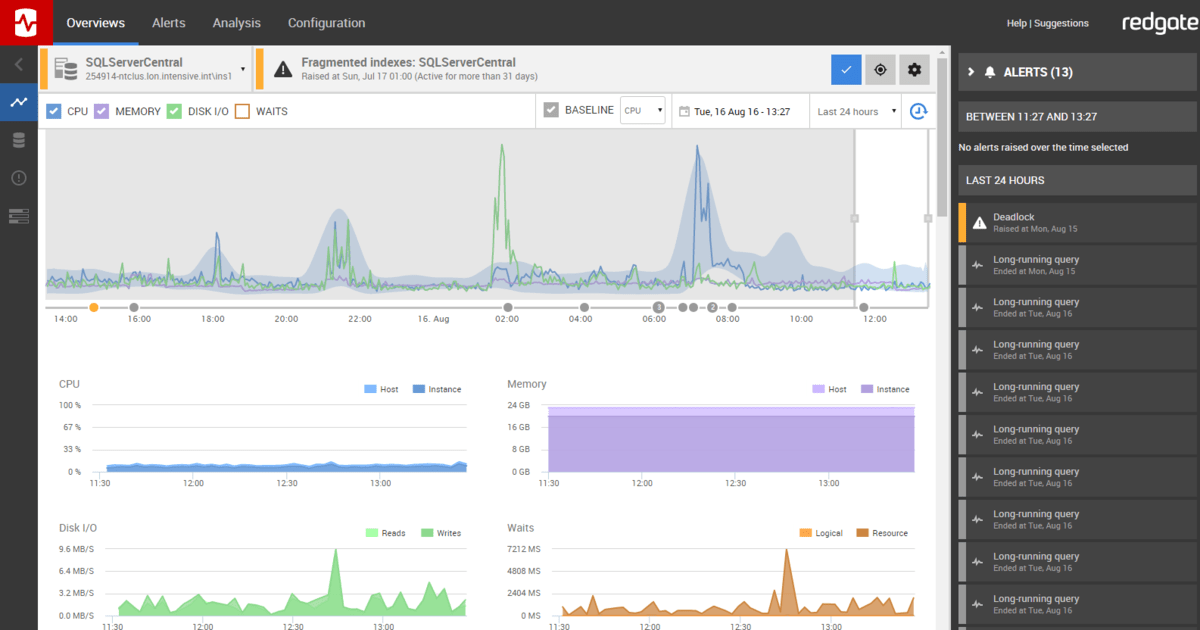Open the reports icon at bottom of sidebar
Screen dimensions: 1200x630
[18, 215]
